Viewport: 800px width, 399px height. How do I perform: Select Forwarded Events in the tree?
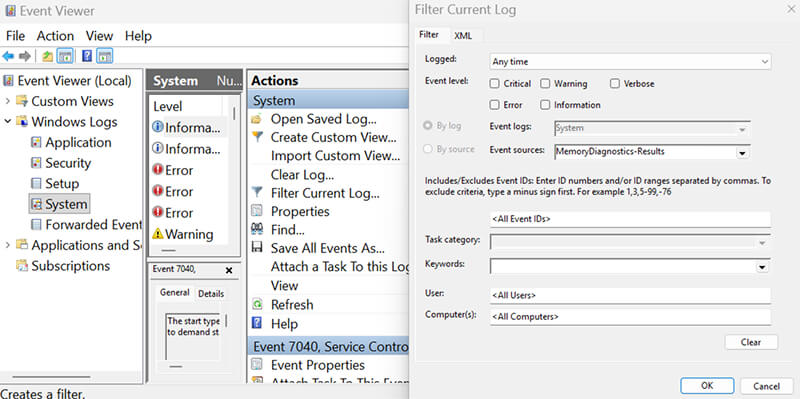93,225
